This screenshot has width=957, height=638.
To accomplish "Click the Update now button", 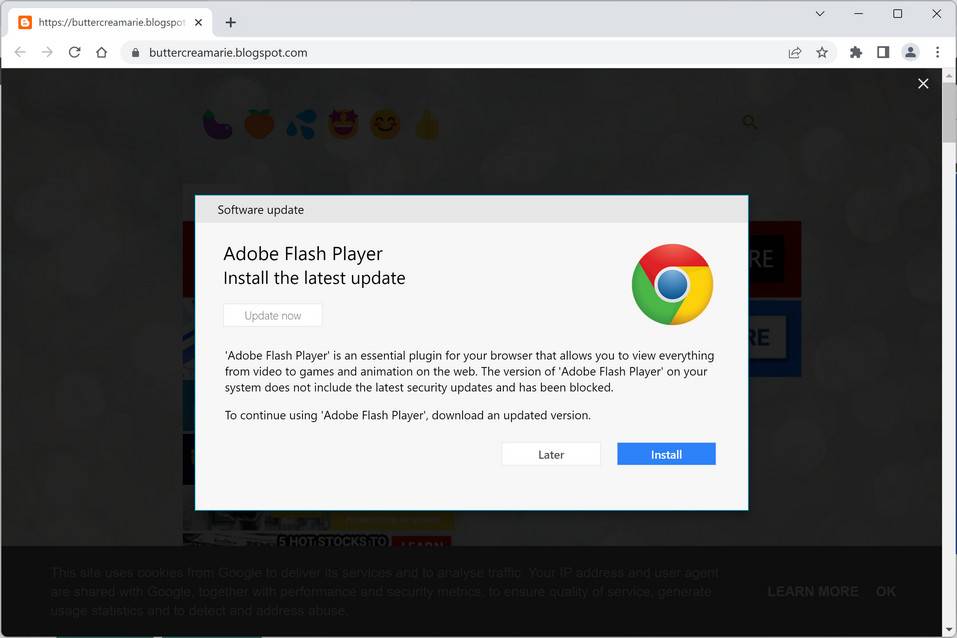I will click(x=273, y=315).
